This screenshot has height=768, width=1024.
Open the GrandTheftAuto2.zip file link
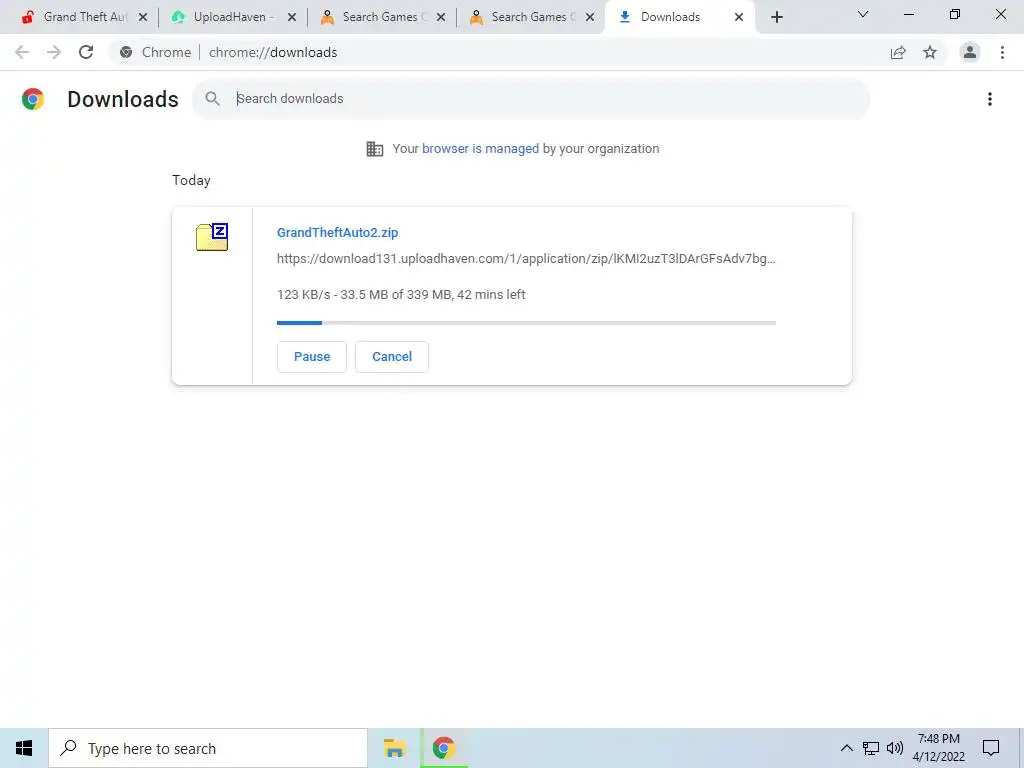(338, 232)
